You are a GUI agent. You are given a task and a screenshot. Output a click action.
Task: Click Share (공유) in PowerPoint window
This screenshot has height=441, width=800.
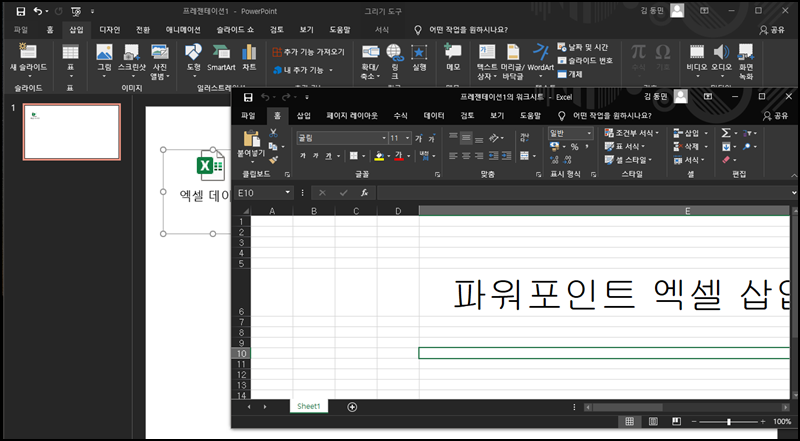pos(771,30)
